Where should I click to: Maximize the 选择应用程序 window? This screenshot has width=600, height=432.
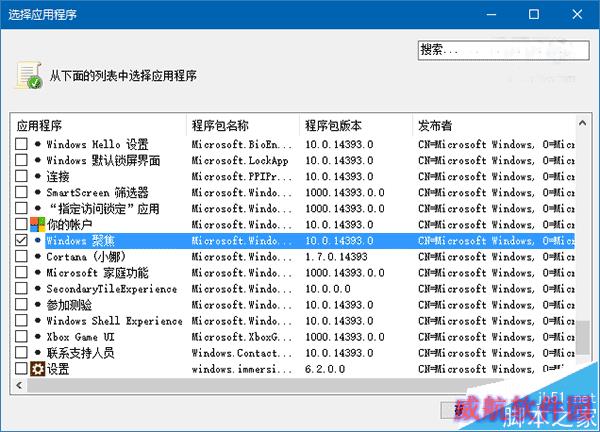pos(534,15)
